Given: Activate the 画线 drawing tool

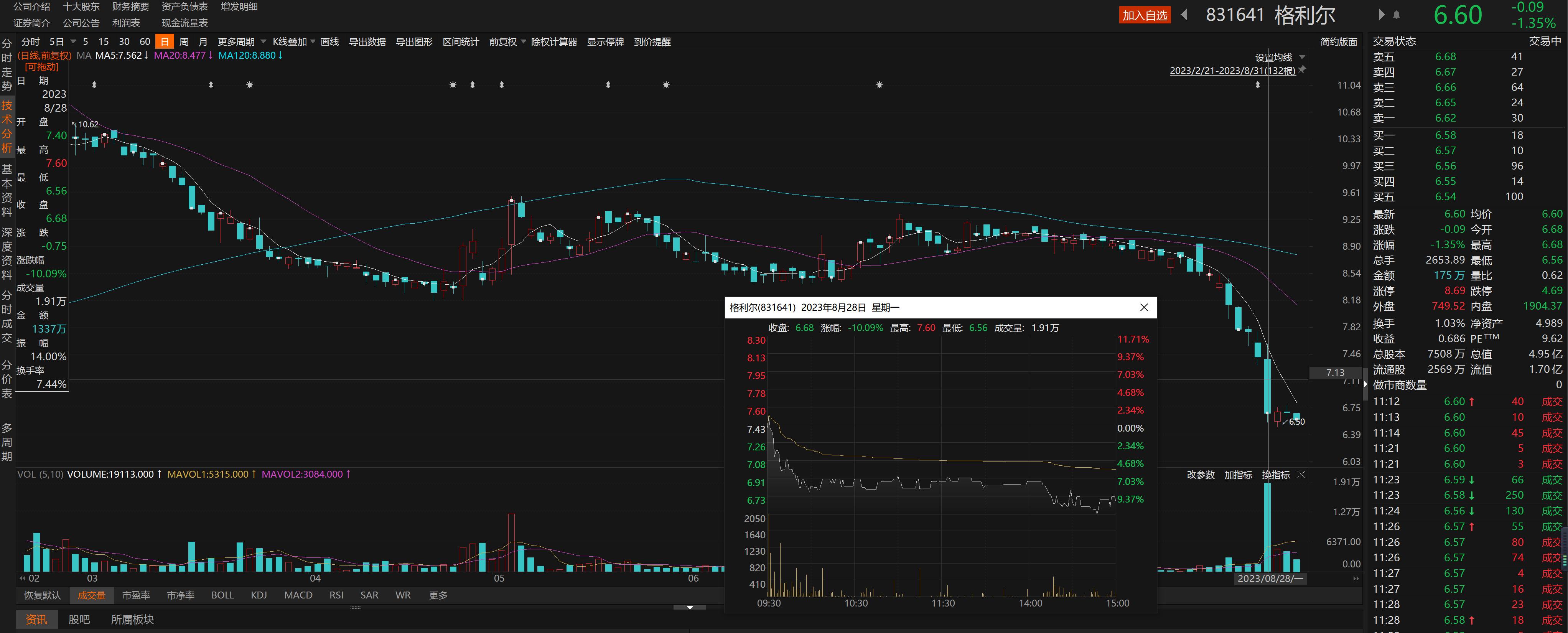Looking at the screenshot, I should click(x=330, y=41).
